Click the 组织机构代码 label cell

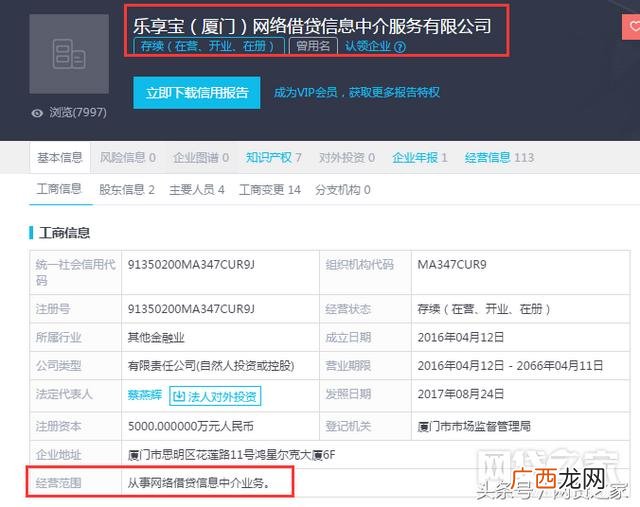click(x=365, y=272)
